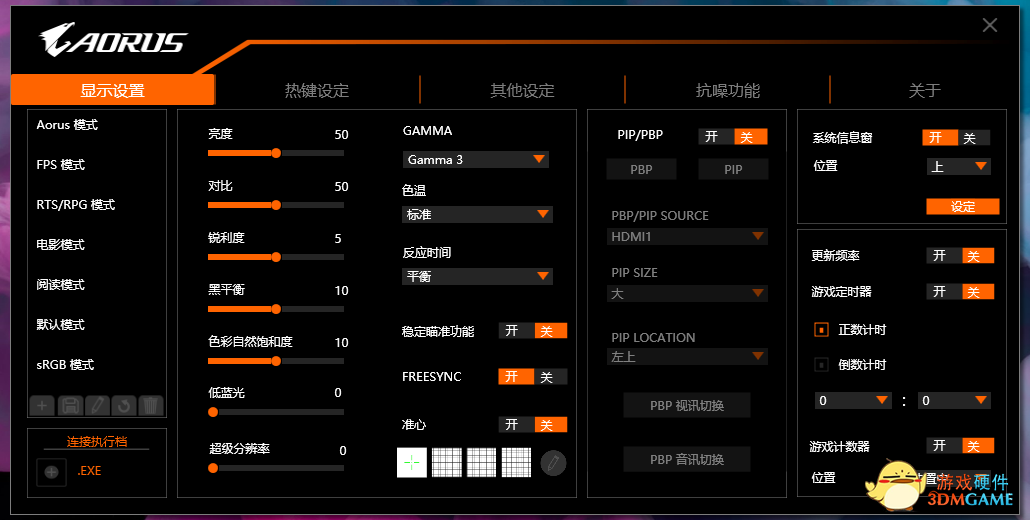Turn on aim stabilizer (稳定瞄准功能 开)
Screen dimensions: 1030x520
click(x=516, y=331)
